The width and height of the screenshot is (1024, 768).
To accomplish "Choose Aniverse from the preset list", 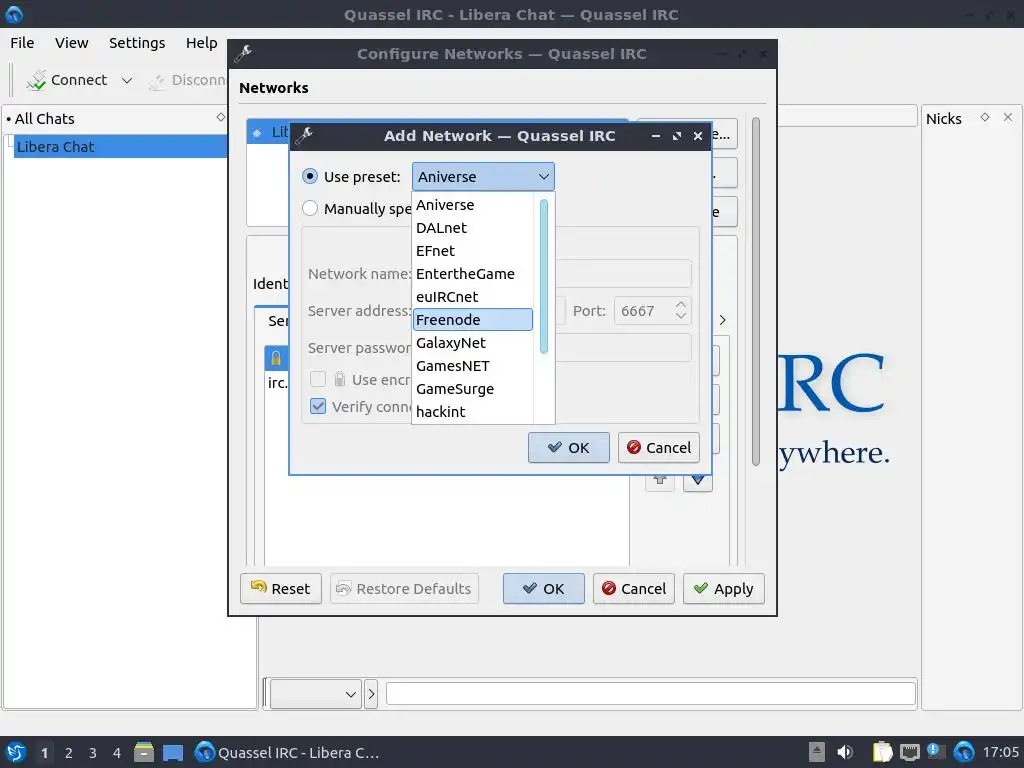I will point(472,205).
